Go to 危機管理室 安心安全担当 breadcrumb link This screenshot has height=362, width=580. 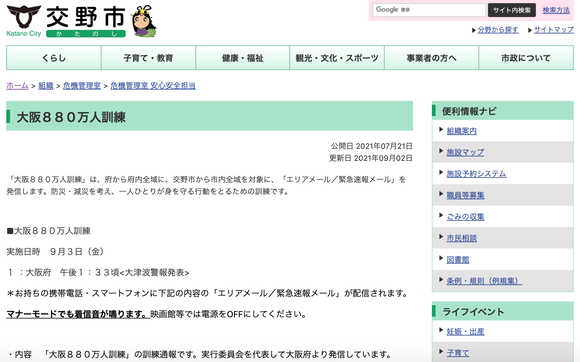click(x=153, y=86)
